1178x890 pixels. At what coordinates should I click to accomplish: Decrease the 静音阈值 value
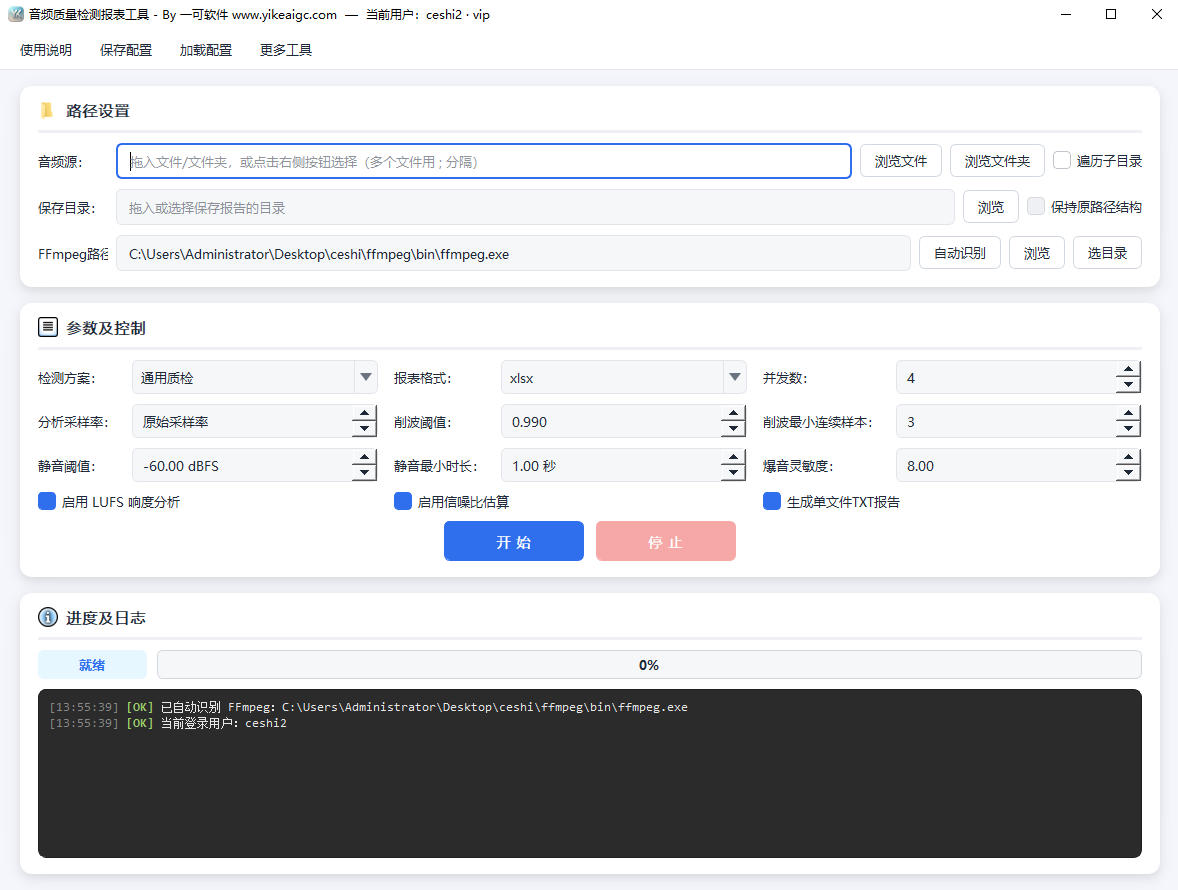(364, 473)
